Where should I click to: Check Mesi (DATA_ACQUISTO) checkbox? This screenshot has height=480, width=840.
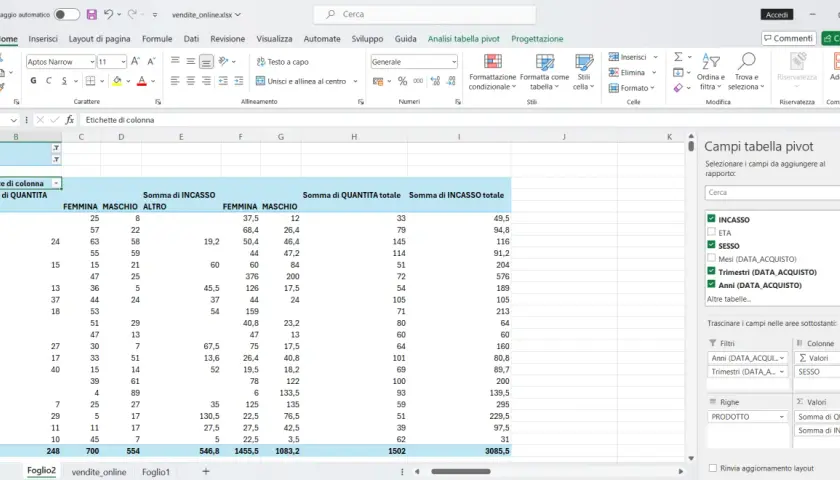click(711, 258)
